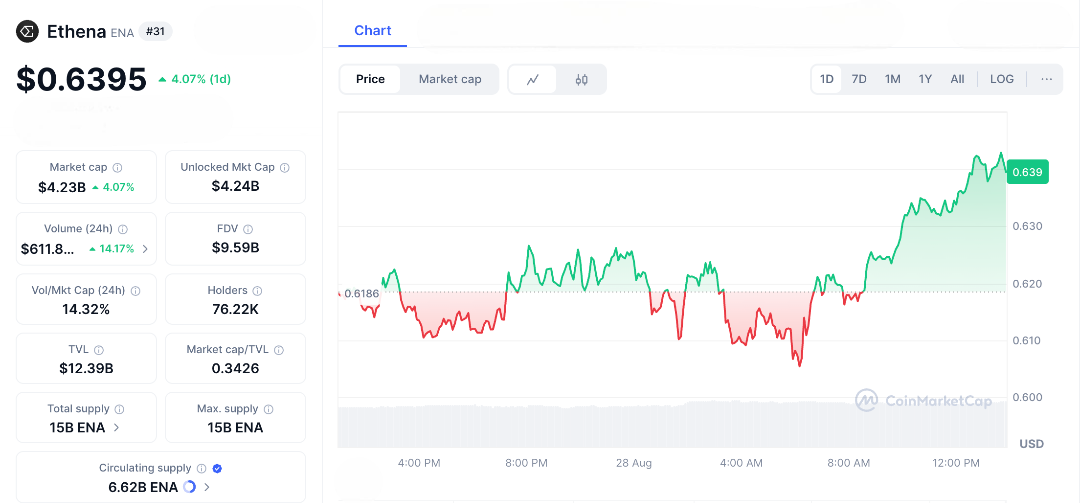Show Price on the chart
Image resolution: width=1080 pixels, height=503 pixels.
click(x=371, y=79)
